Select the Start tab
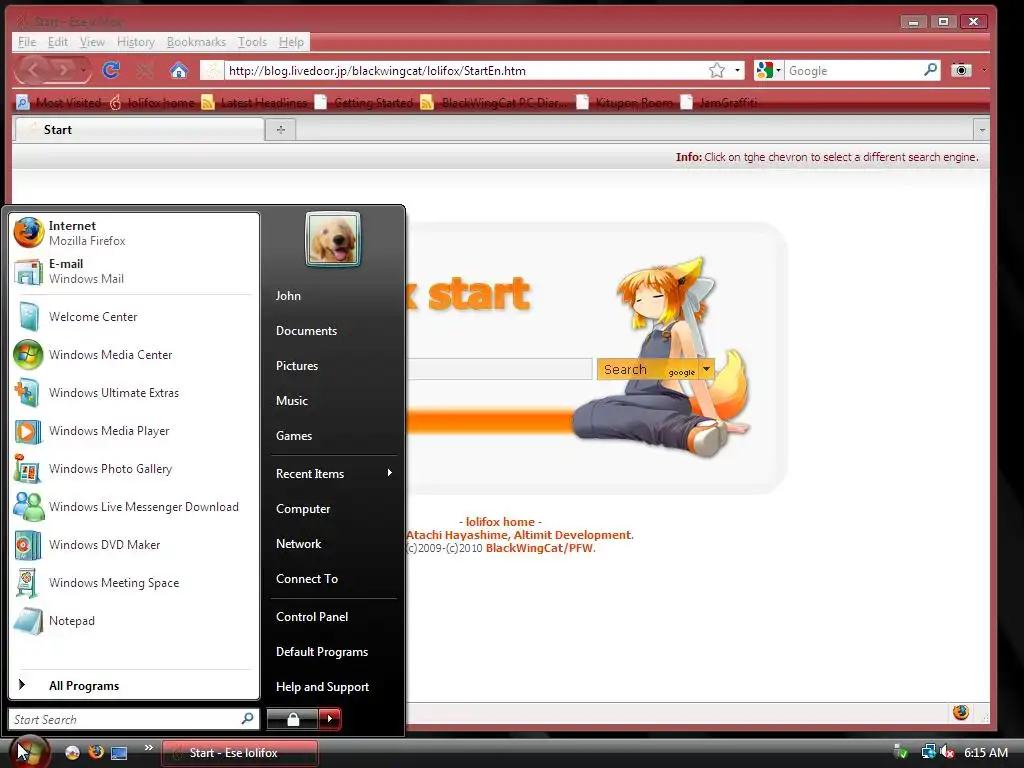Image resolution: width=1024 pixels, height=768 pixels. 139,130
